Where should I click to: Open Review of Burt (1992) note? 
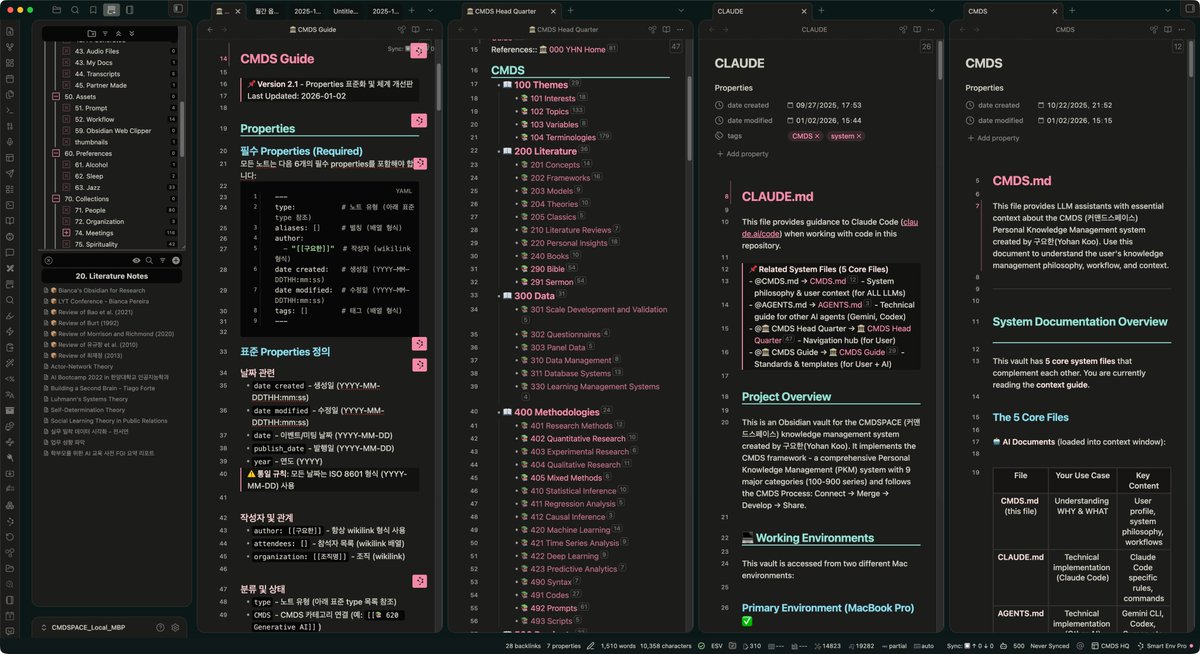pos(88,323)
